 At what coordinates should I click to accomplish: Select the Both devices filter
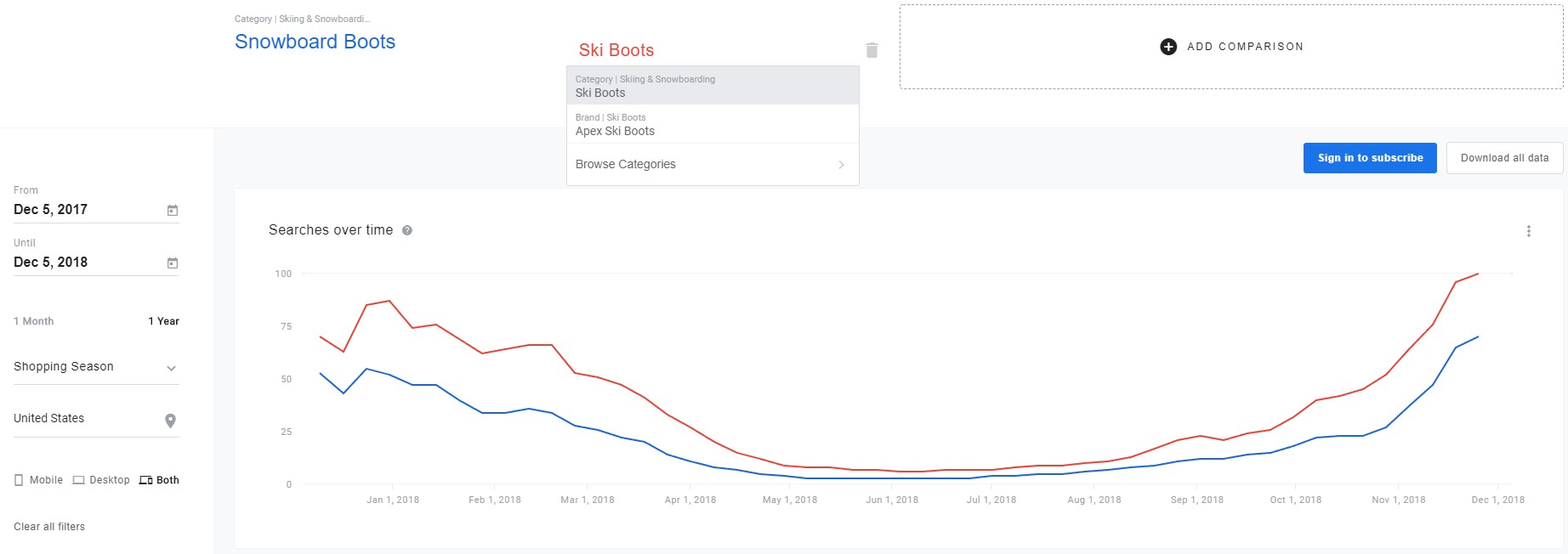coord(159,480)
